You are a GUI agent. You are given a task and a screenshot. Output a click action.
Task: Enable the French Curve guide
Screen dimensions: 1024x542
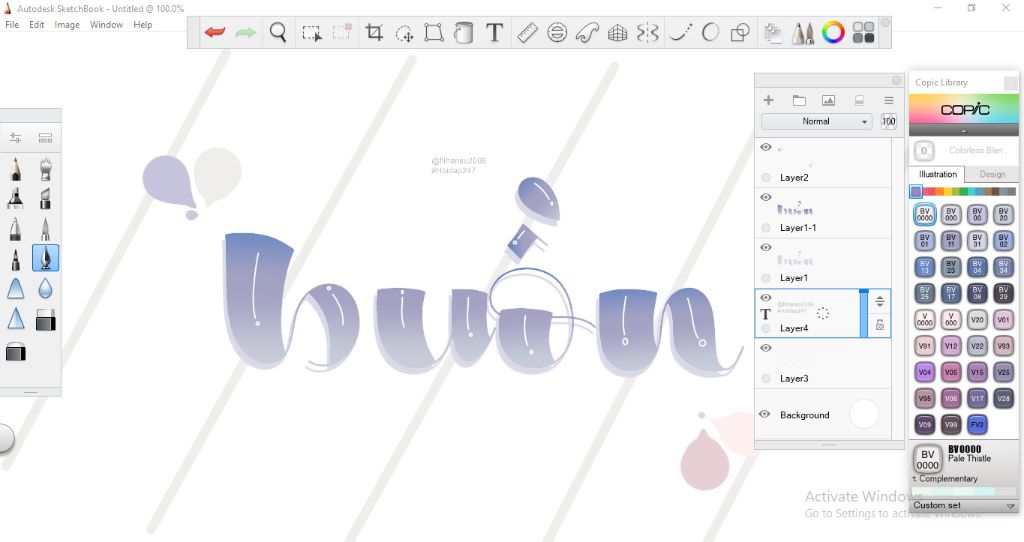587,32
